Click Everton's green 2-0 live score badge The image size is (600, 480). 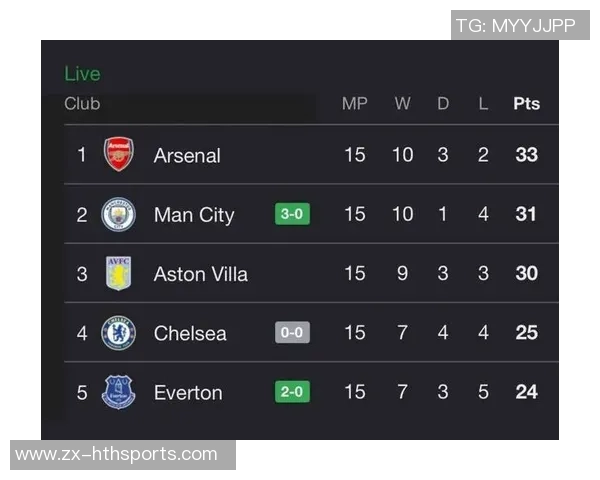pyautogui.click(x=292, y=391)
